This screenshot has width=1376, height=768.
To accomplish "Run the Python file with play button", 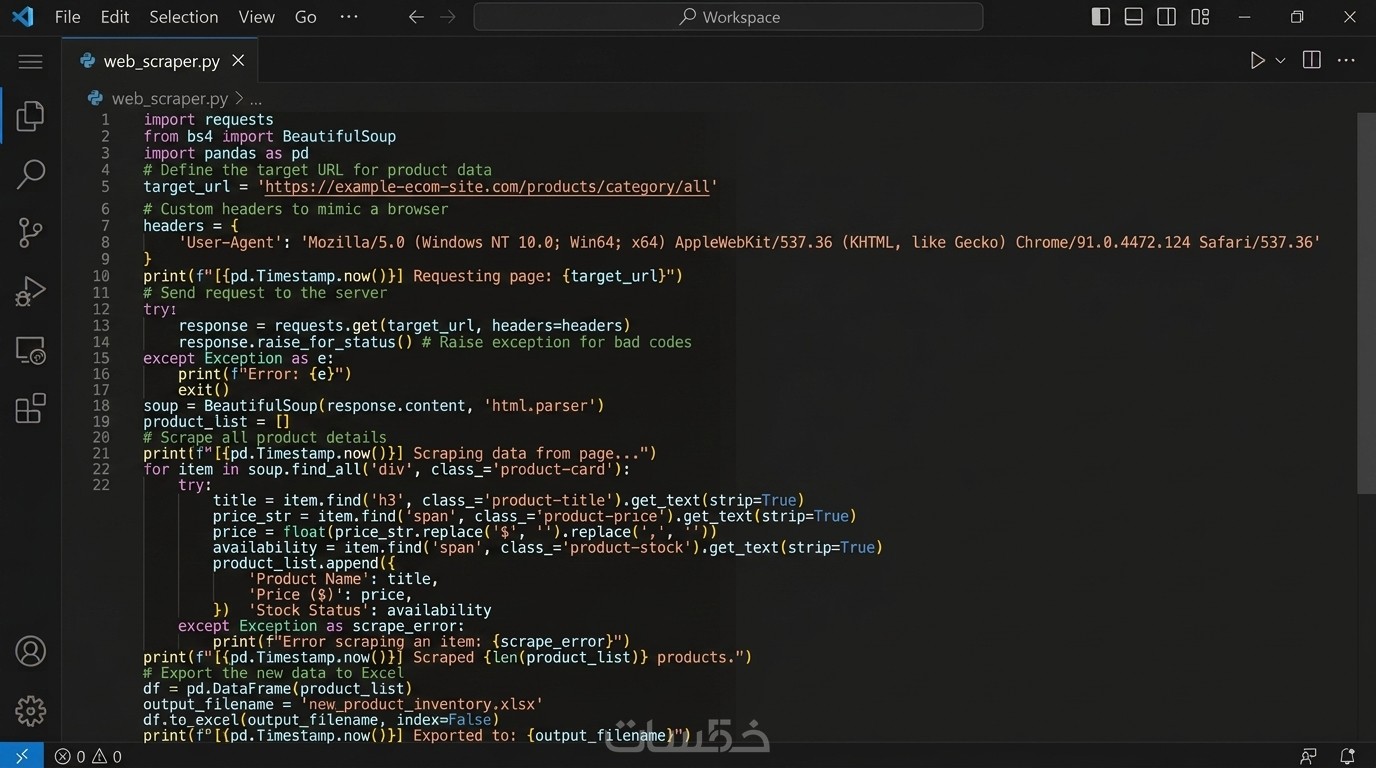I will tap(1257, 61).
